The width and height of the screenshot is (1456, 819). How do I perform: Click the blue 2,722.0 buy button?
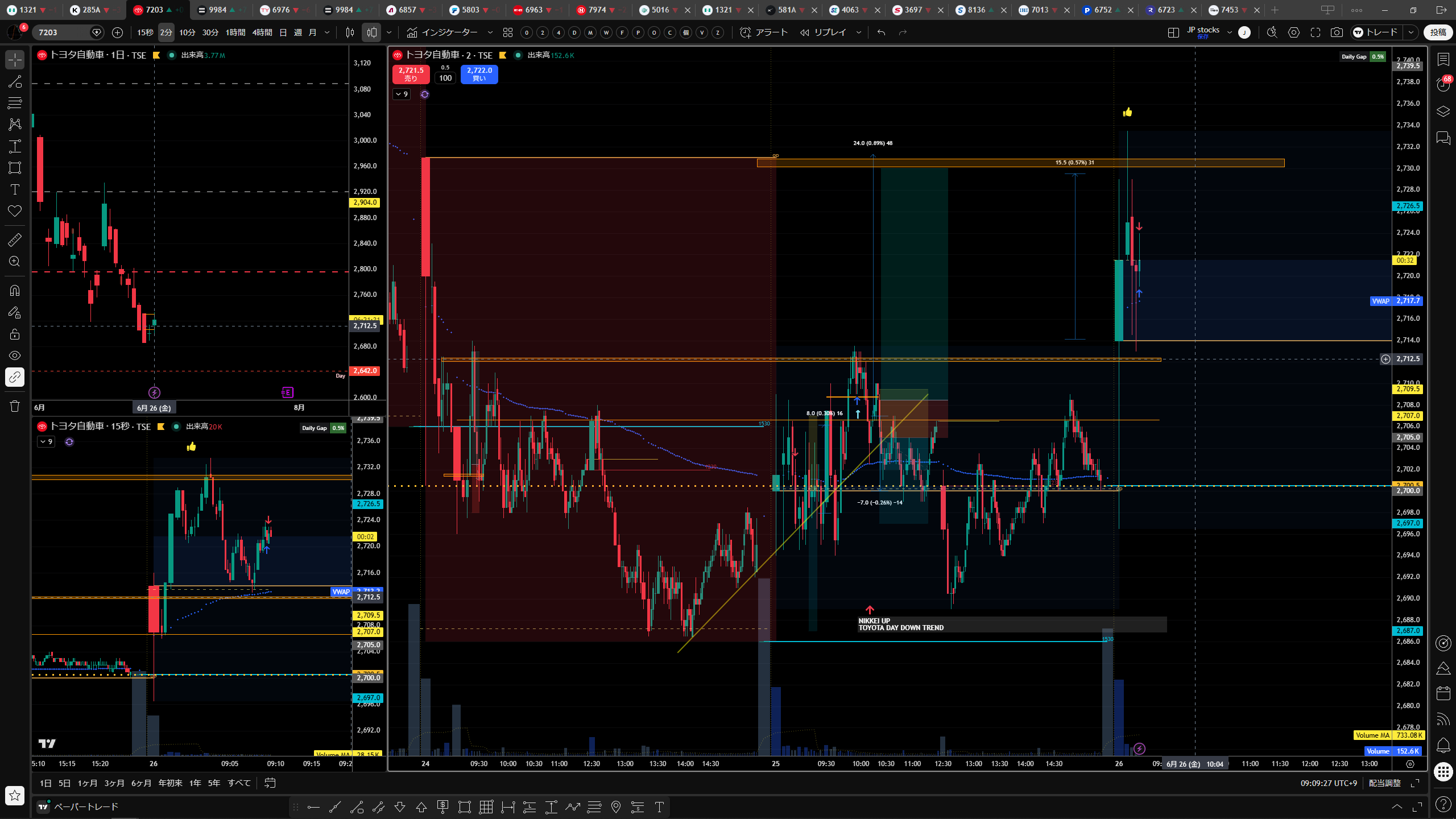[479, 74]
